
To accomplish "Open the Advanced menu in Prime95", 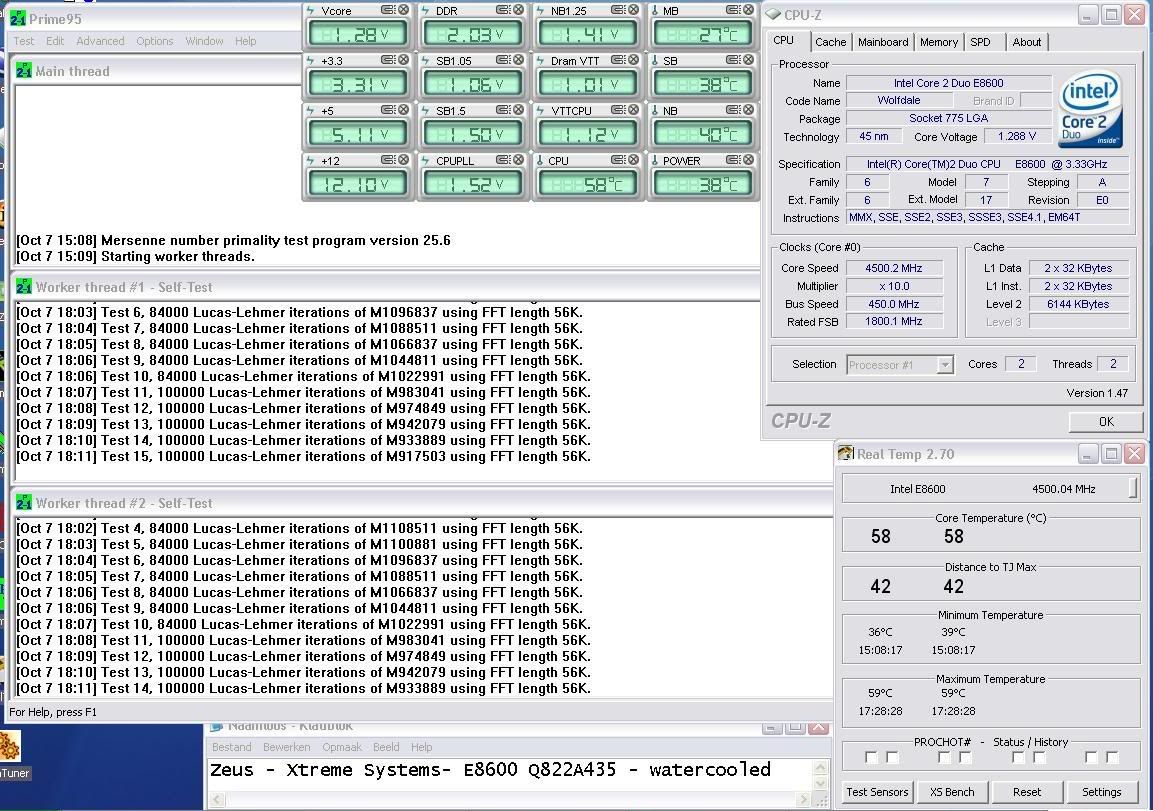I will pos(100,41).
